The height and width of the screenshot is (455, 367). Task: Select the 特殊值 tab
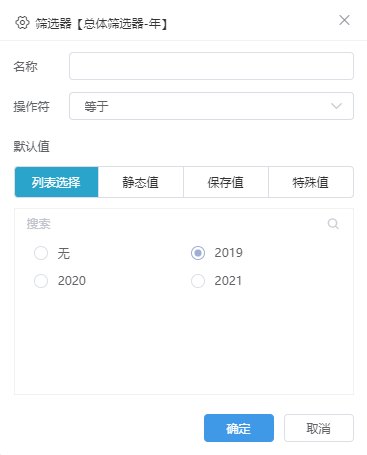click(311, 182)
